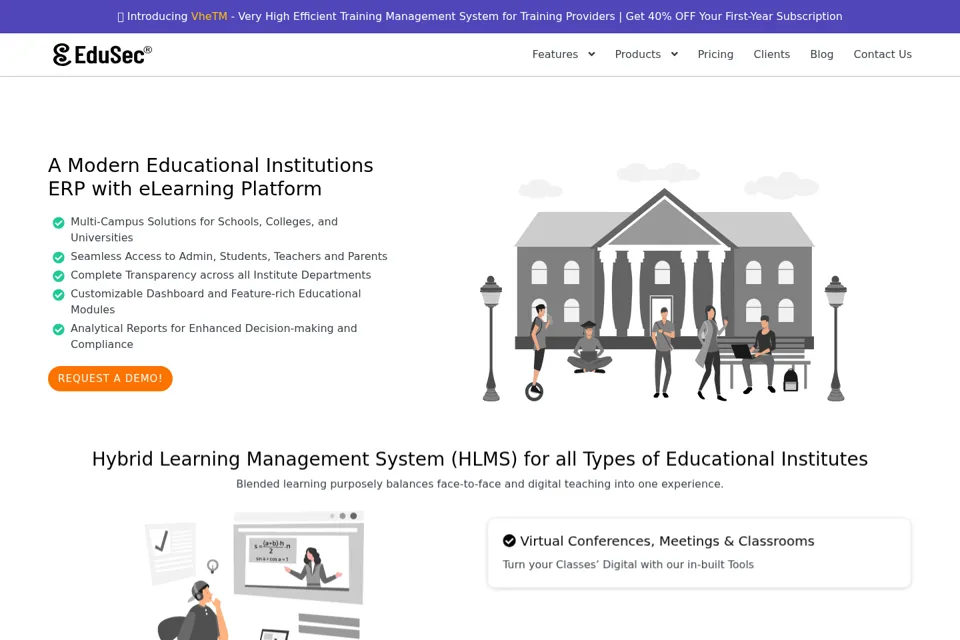Click the online teacher classroom illustration
The height and width of the screenshot is (640, 960).
[255, 575]
